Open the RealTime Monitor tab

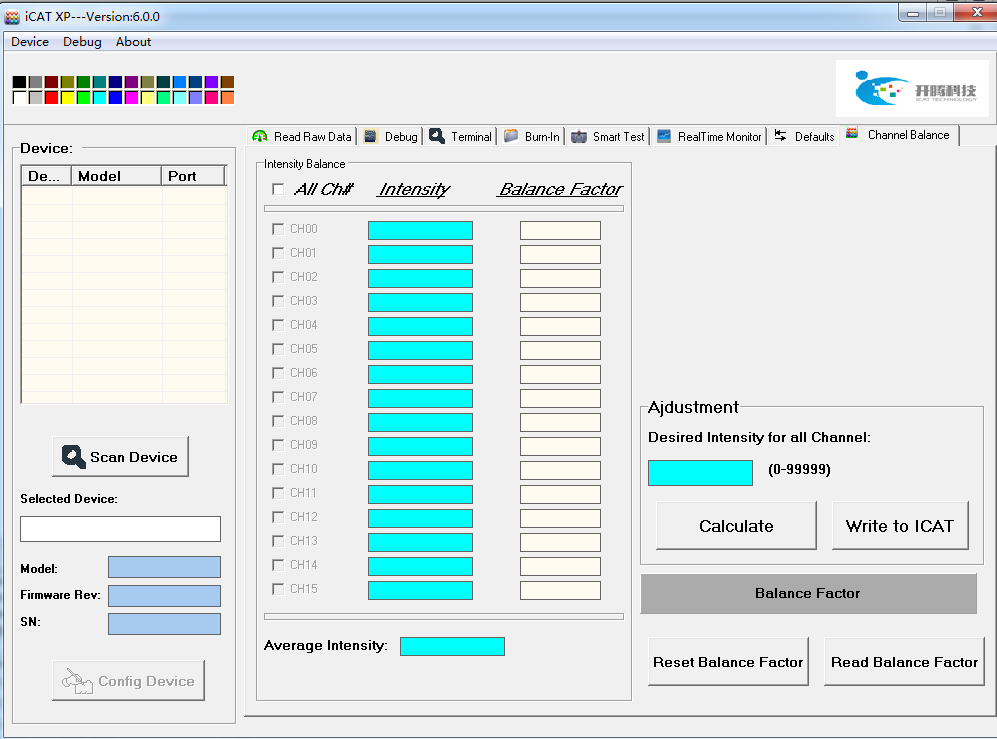(710, 137)
